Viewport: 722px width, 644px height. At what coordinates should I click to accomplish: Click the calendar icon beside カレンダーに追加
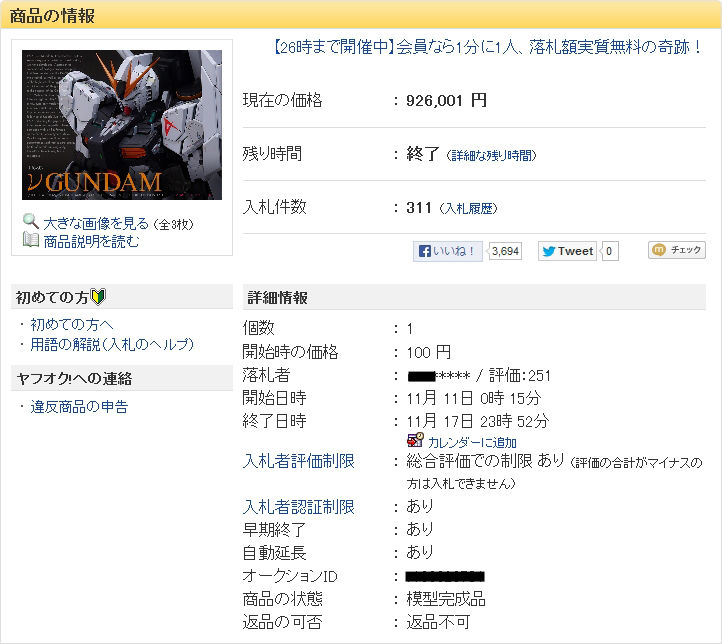pos(415,440)
